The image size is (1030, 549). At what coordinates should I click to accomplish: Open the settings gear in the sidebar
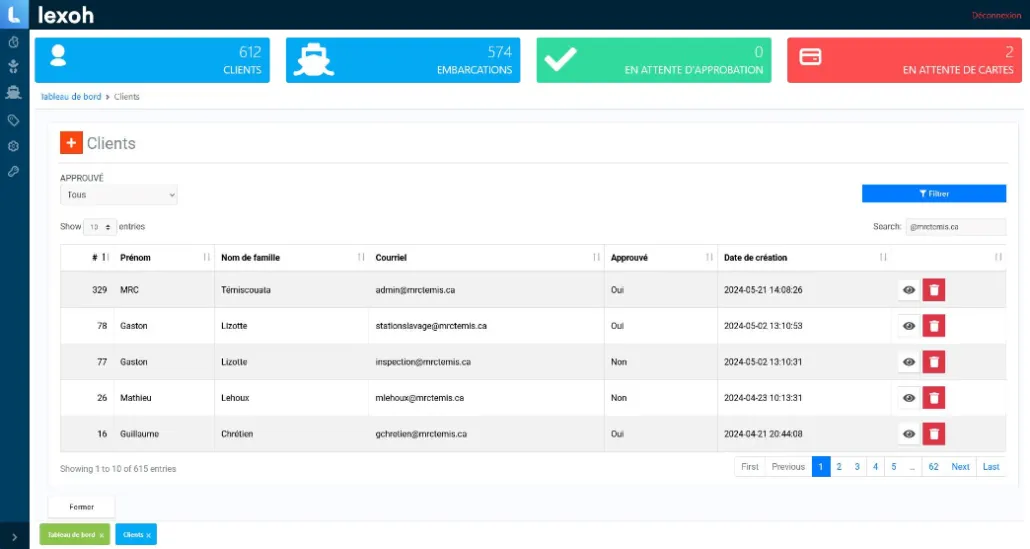14,146
